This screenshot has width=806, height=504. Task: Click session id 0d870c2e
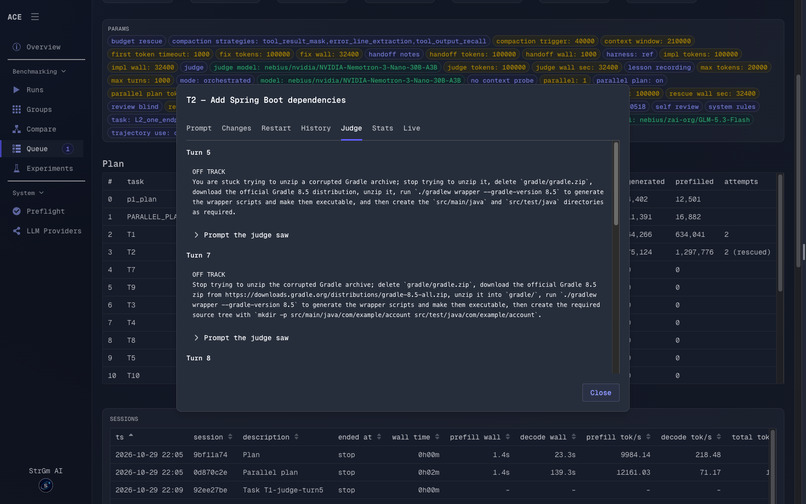pyautogui.click(x=210, y=472)
